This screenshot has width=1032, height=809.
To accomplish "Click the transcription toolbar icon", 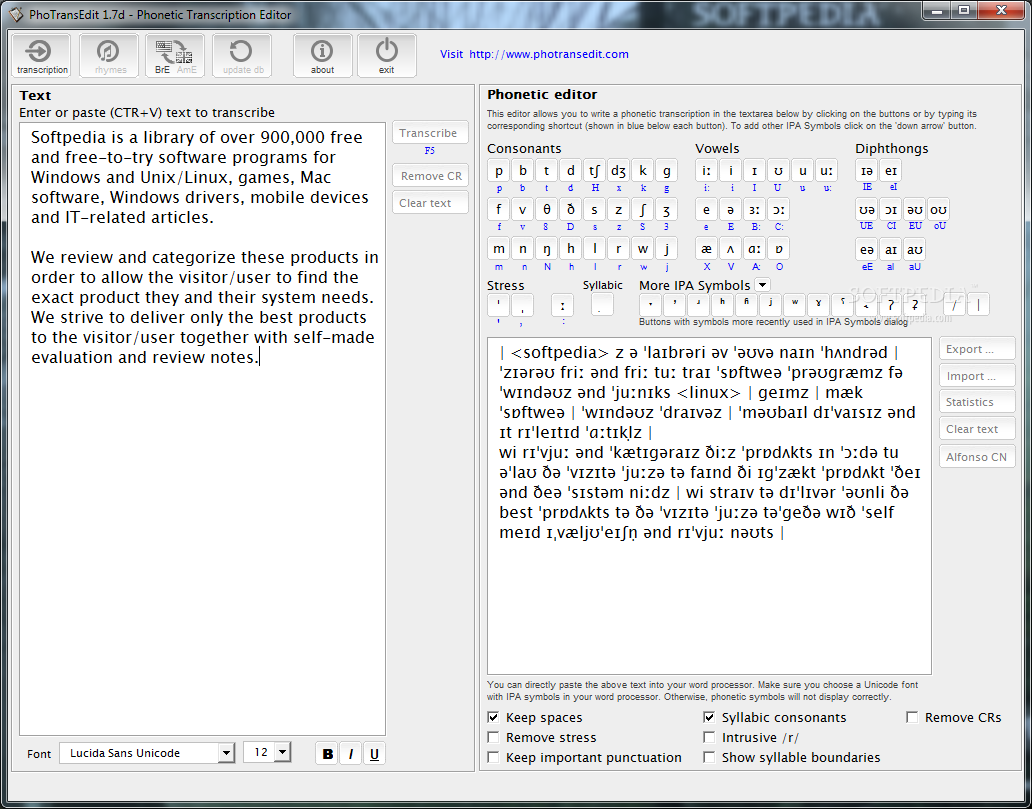I will pos(41,56).
